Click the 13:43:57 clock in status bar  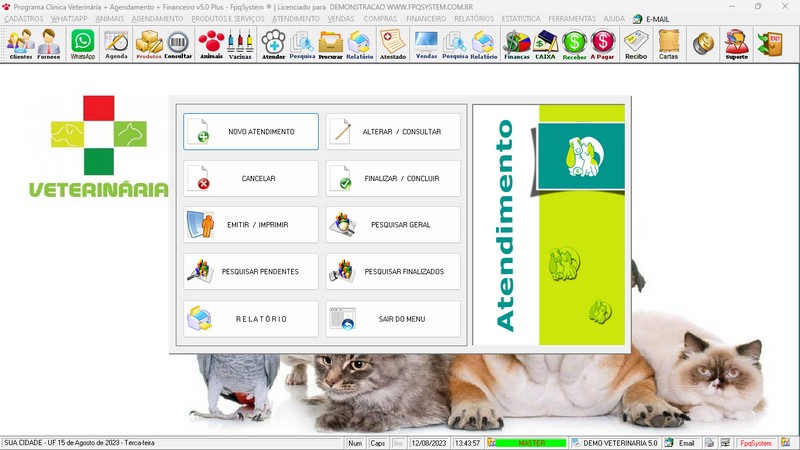pos(467,443)
